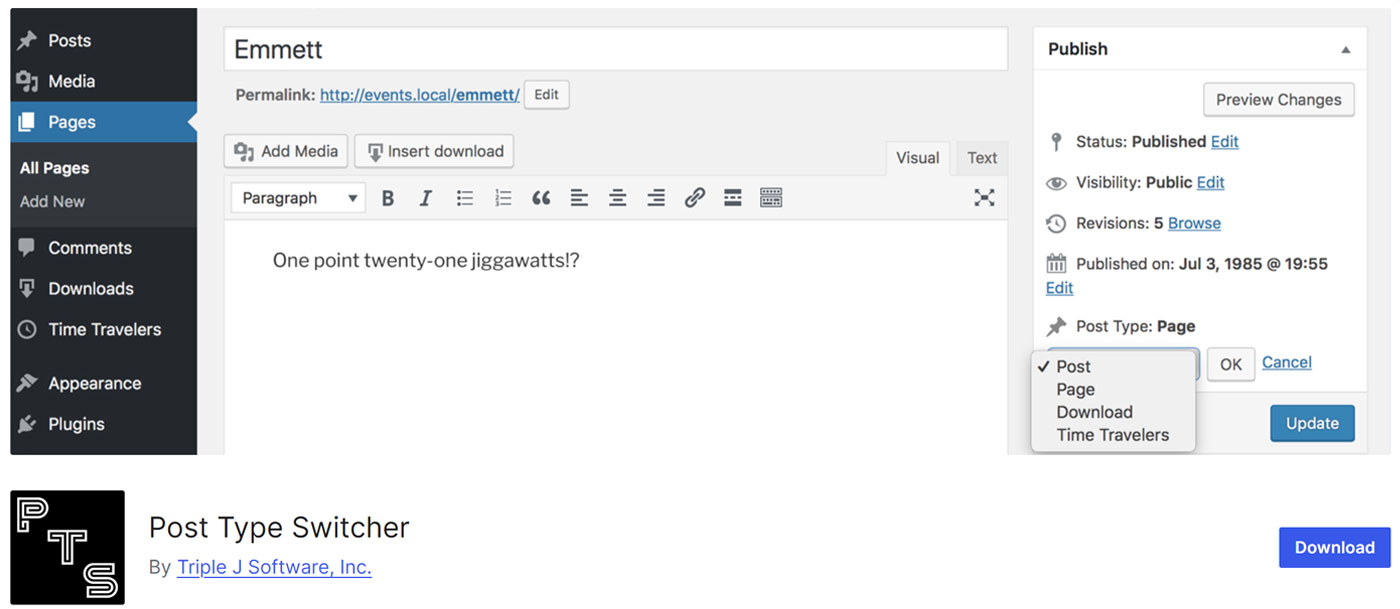Open Appearance in the admin sidebar
The image size is (1400, 609).
[94, 383]
